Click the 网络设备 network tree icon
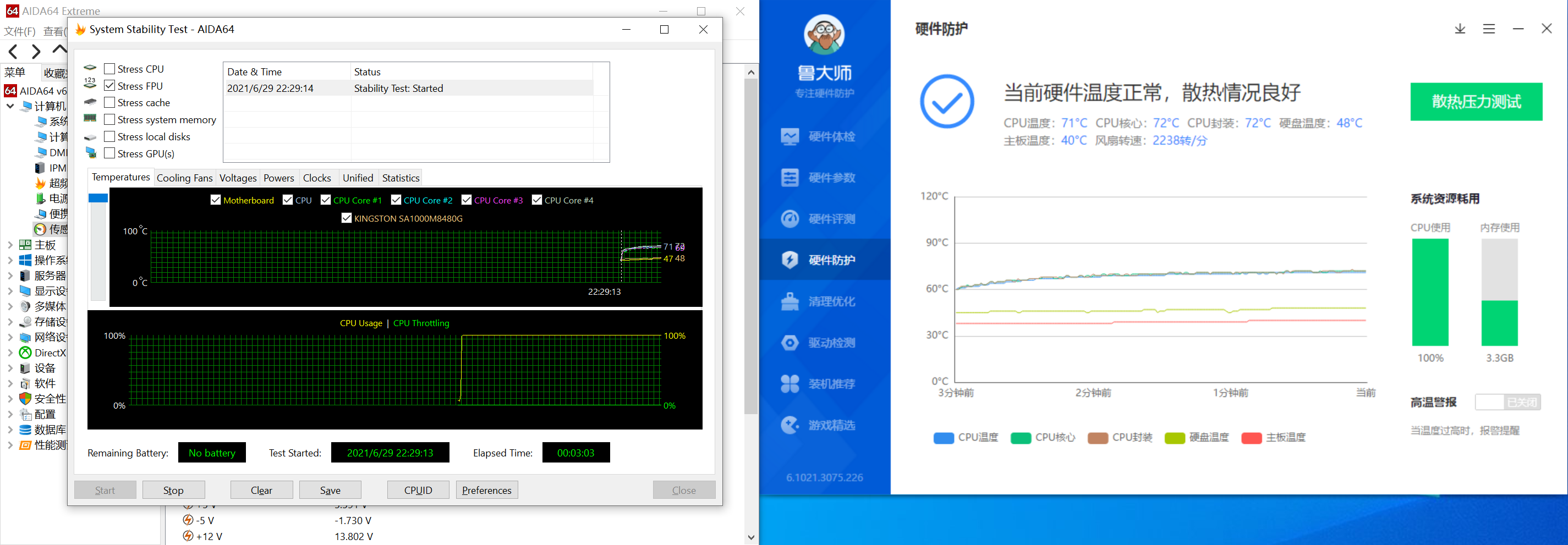Image resolution: width=1568 pixels, height=545 pixels. click(x=25, y=338)
